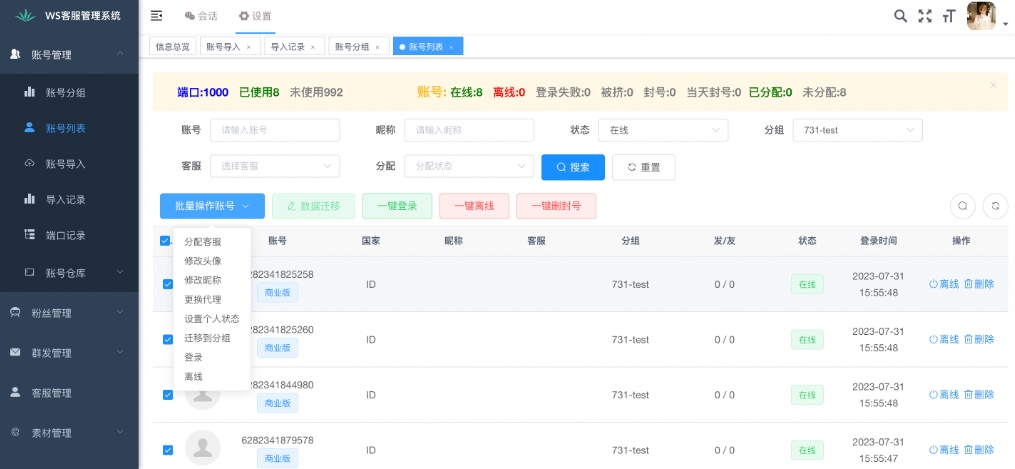Uncheck the row checkbox for 6282341825258
The width and height of the screenshot is (1015, 469).
pyautogui.click(x=168, y=284)
